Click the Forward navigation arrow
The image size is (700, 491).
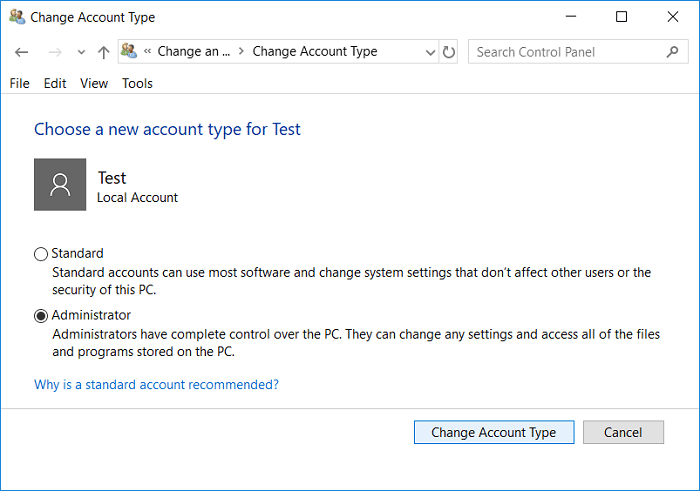click(56, 52)
